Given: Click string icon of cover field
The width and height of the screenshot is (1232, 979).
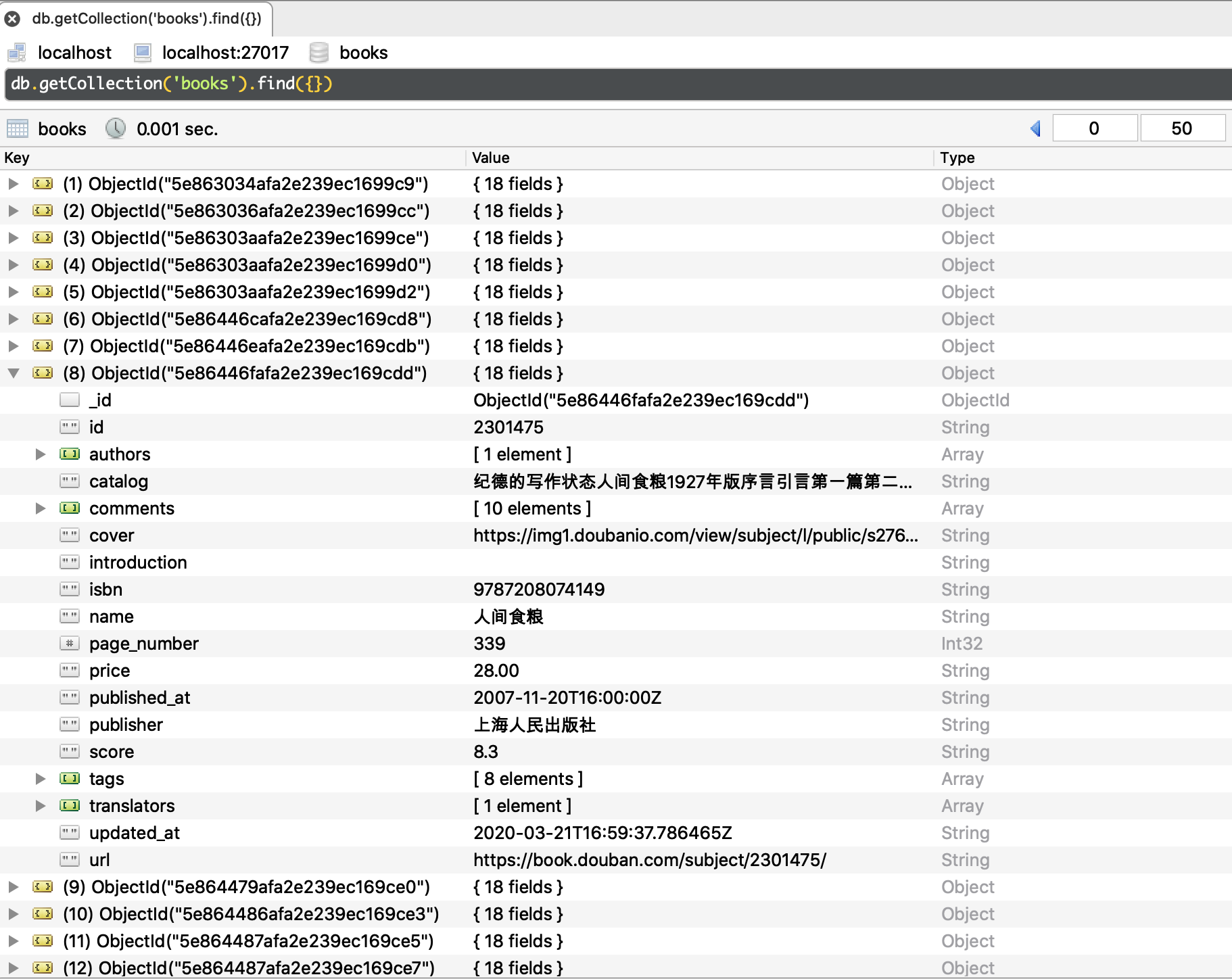Looking at the screenshot, I should coord(70,535).
